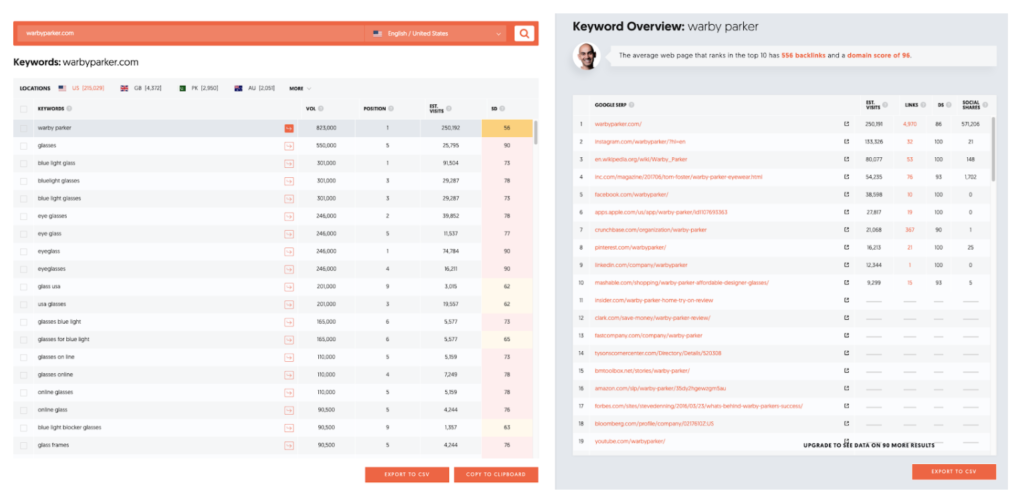
Task: Open external link icon for inc.com result
Action: (846, 176)
